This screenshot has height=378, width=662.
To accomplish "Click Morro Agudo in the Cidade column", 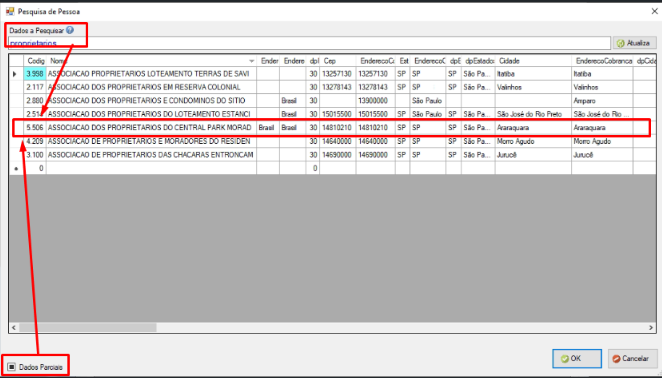I will coord(533,141).
